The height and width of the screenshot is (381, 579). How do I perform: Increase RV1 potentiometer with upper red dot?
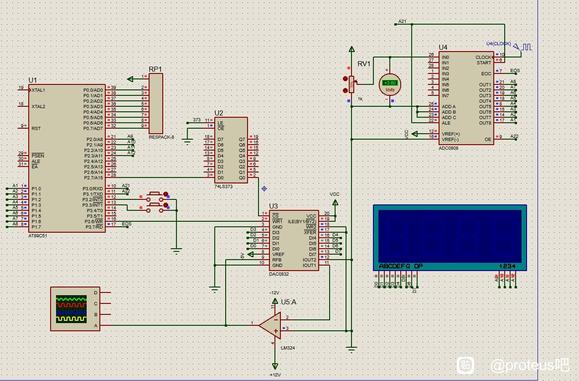click(345, 79)
